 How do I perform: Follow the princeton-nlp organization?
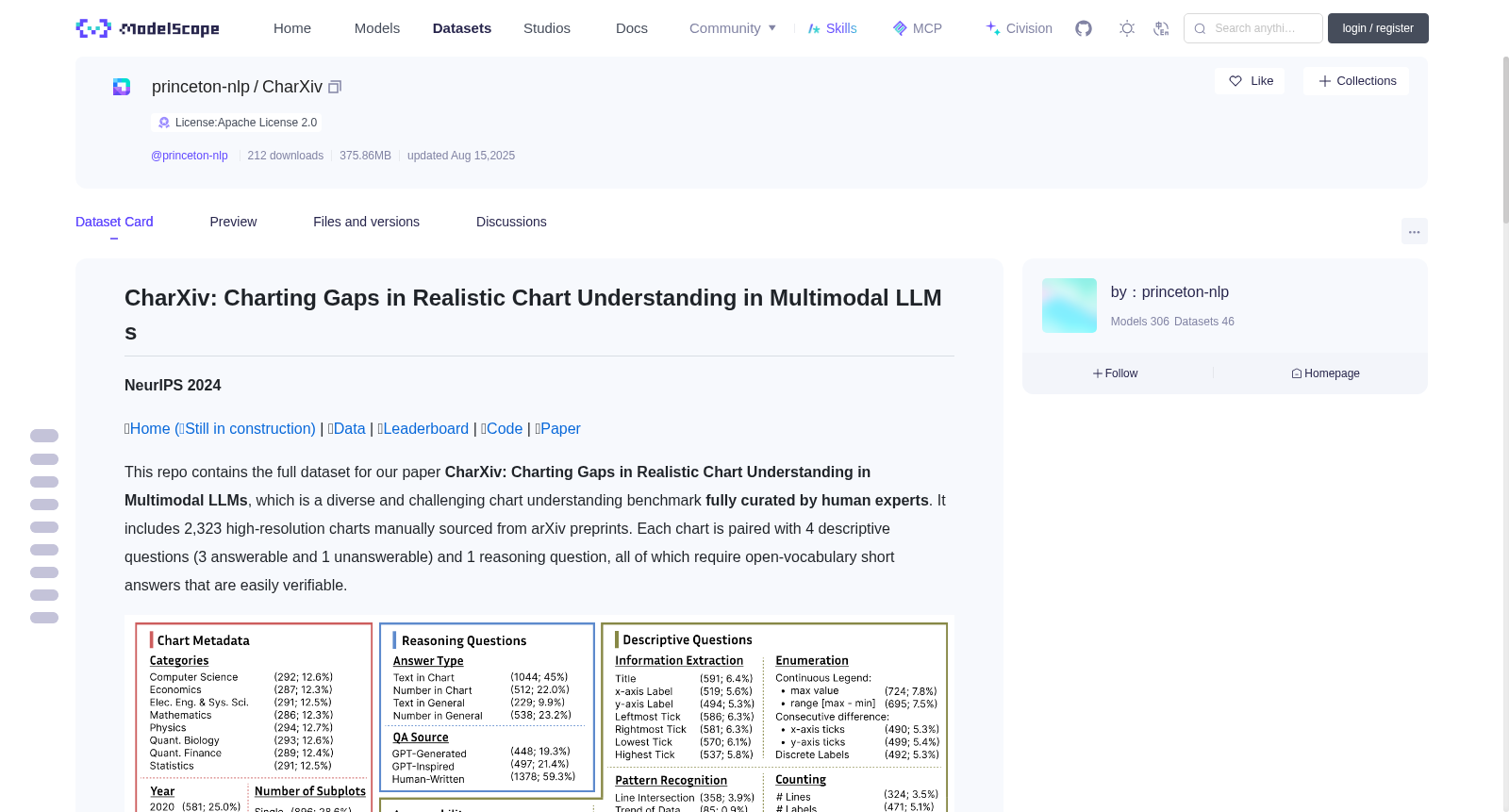[x=1116, y=373]
